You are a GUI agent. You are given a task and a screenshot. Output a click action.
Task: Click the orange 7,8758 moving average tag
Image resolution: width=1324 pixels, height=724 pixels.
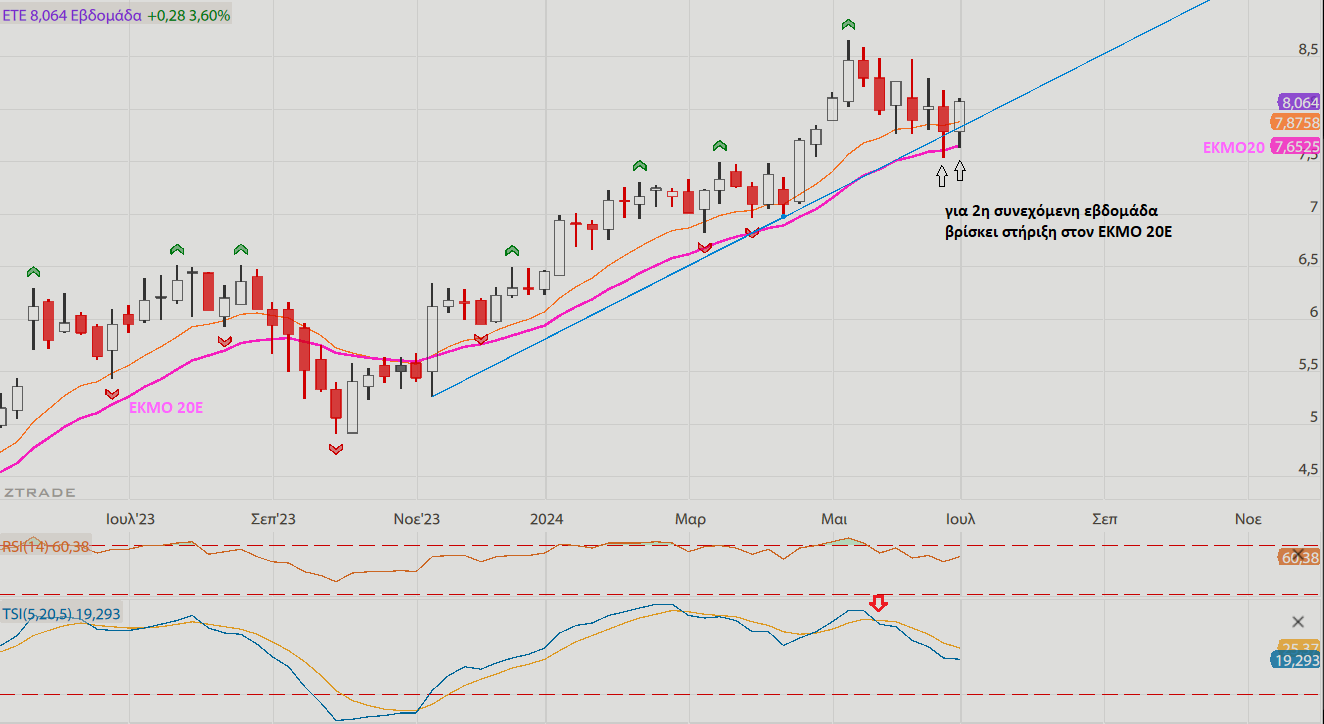tap(1295, 122)
